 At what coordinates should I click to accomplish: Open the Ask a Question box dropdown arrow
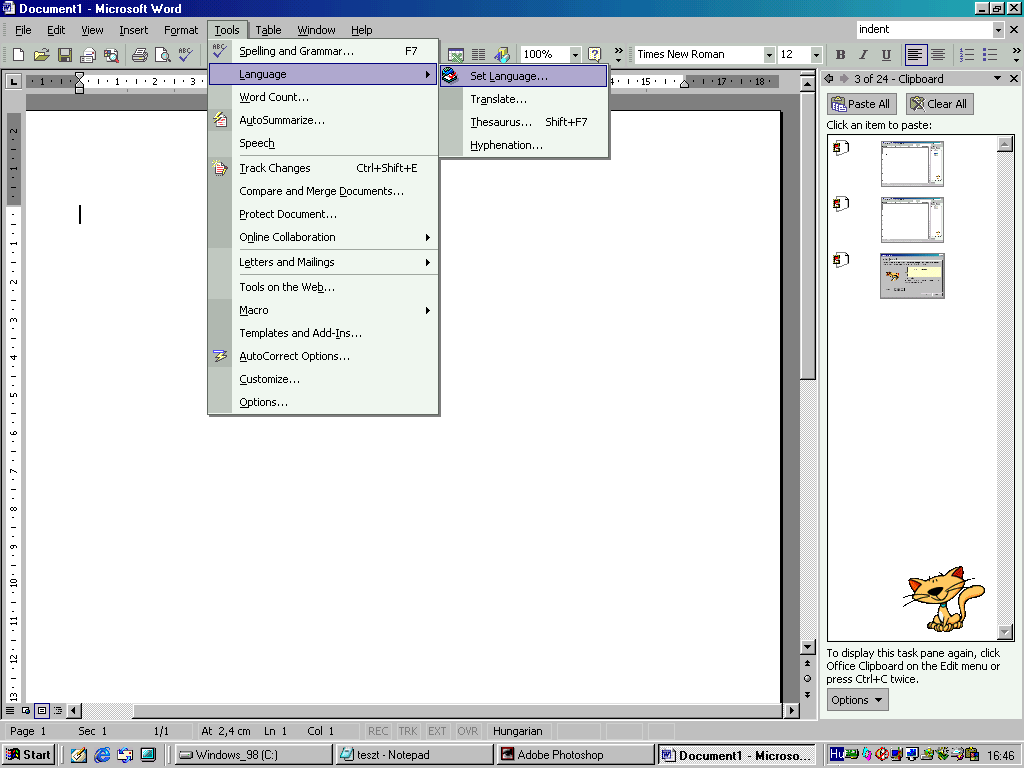tap(998, 29)
